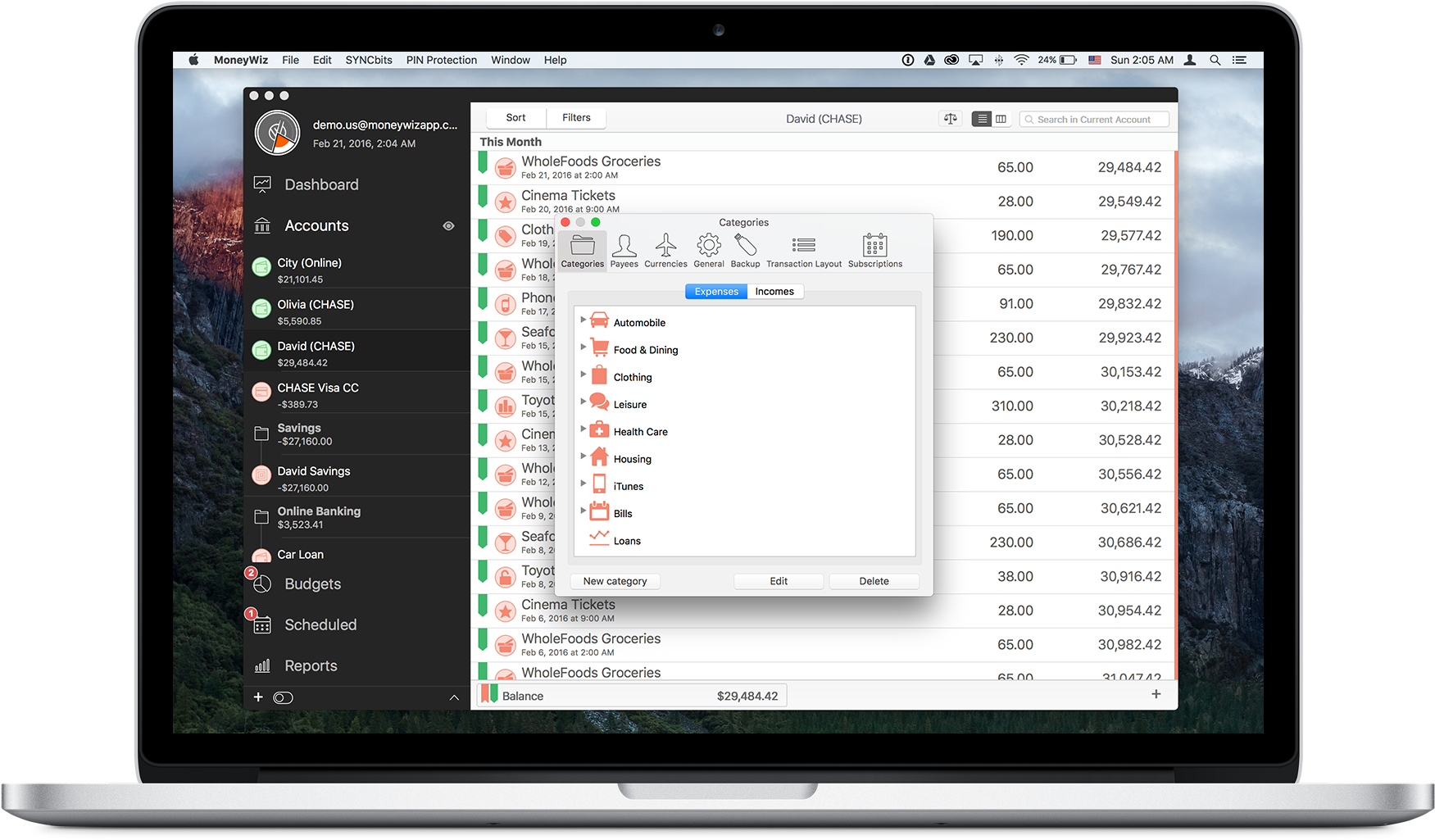Click the Dashboard chart icon in sidebar
Image resolution: width=1435 pixels, height=840 pixels.
point(262,184)
